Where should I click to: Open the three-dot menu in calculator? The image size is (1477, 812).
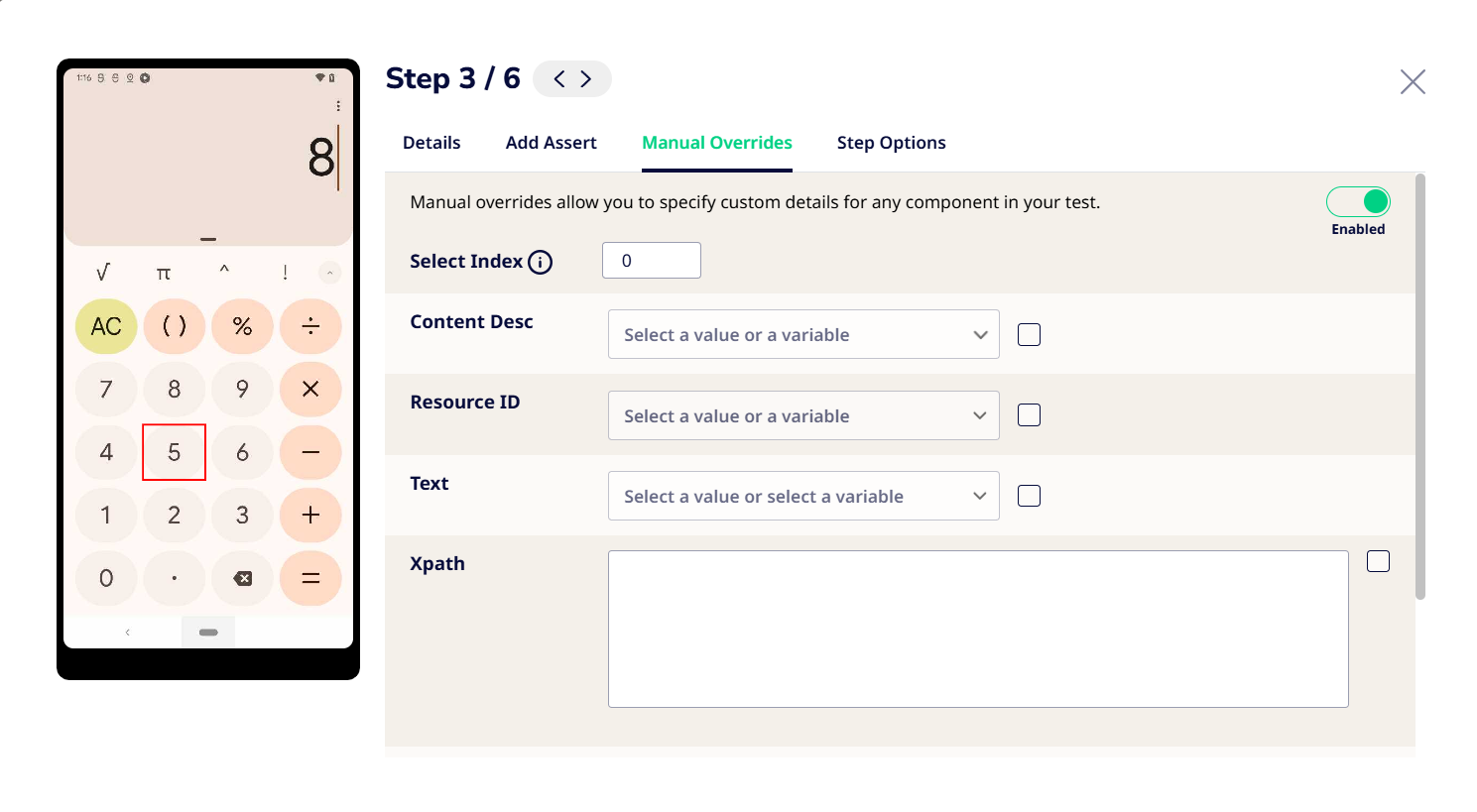point(338,106)
